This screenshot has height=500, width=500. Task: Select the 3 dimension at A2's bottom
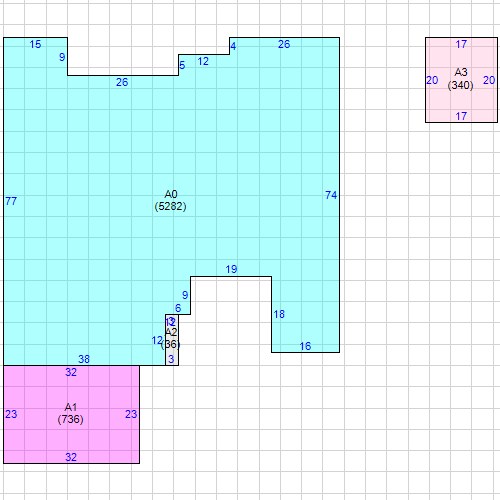click(171, 359)
